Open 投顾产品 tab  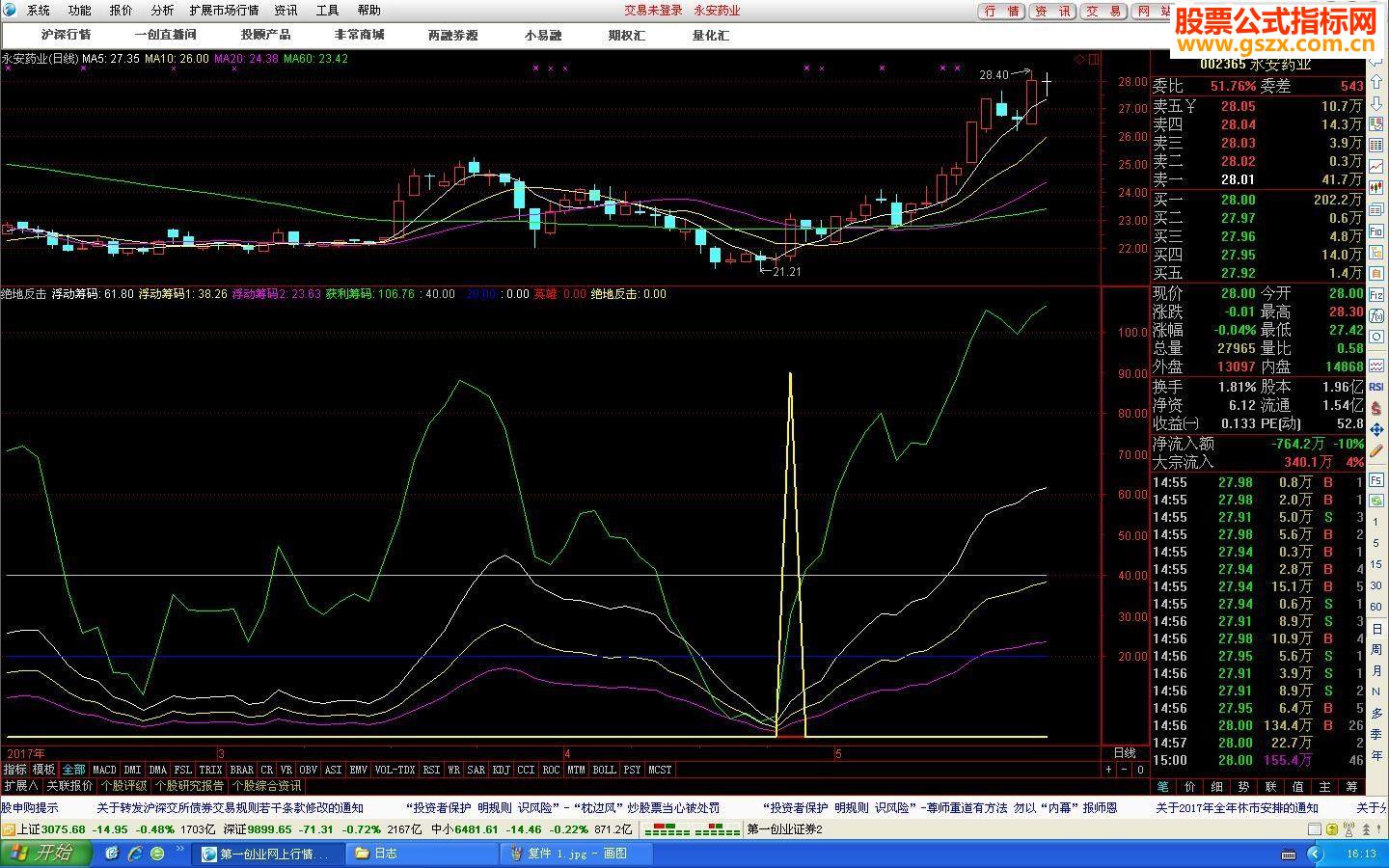click(265, 35)
